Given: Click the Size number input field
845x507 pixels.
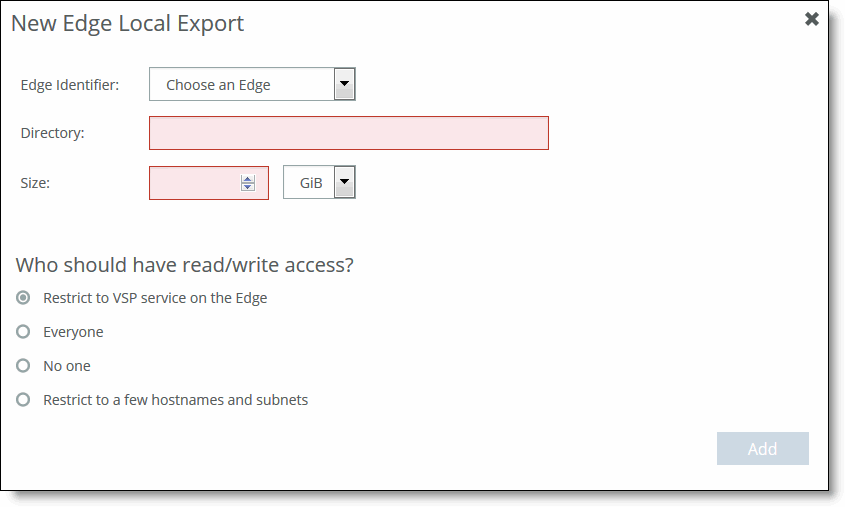Looking at the screenshot, I should 209,183.
